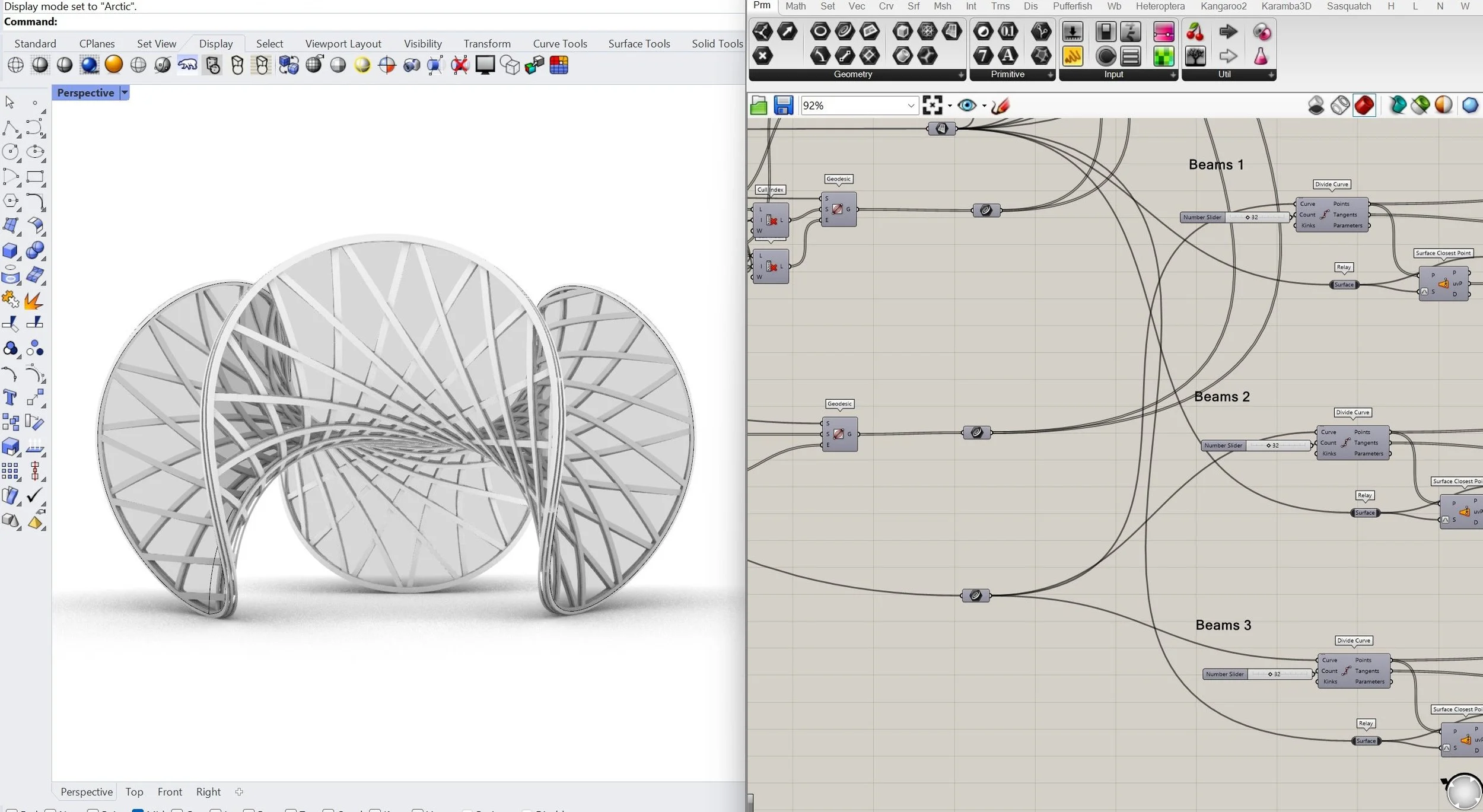
Task: Switch to the Top viewport tab
Action: [134, 792]
